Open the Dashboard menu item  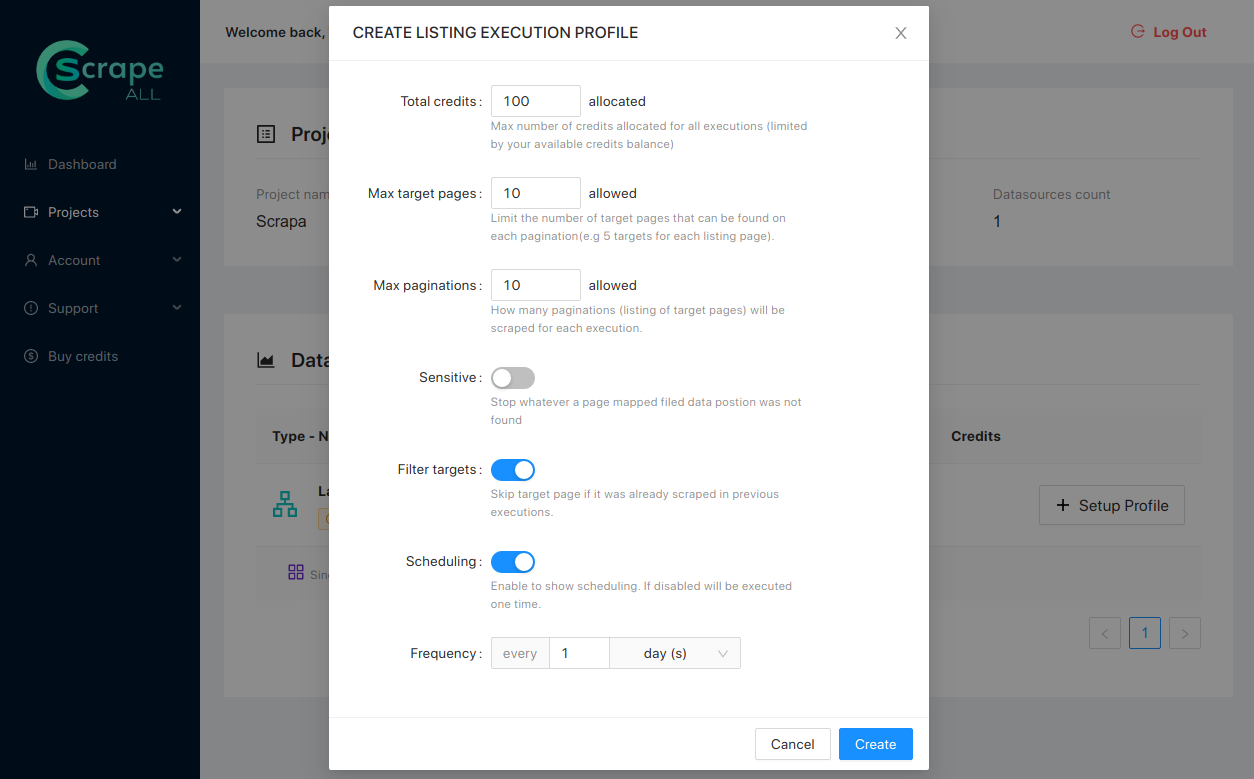[x=82, y=164]
